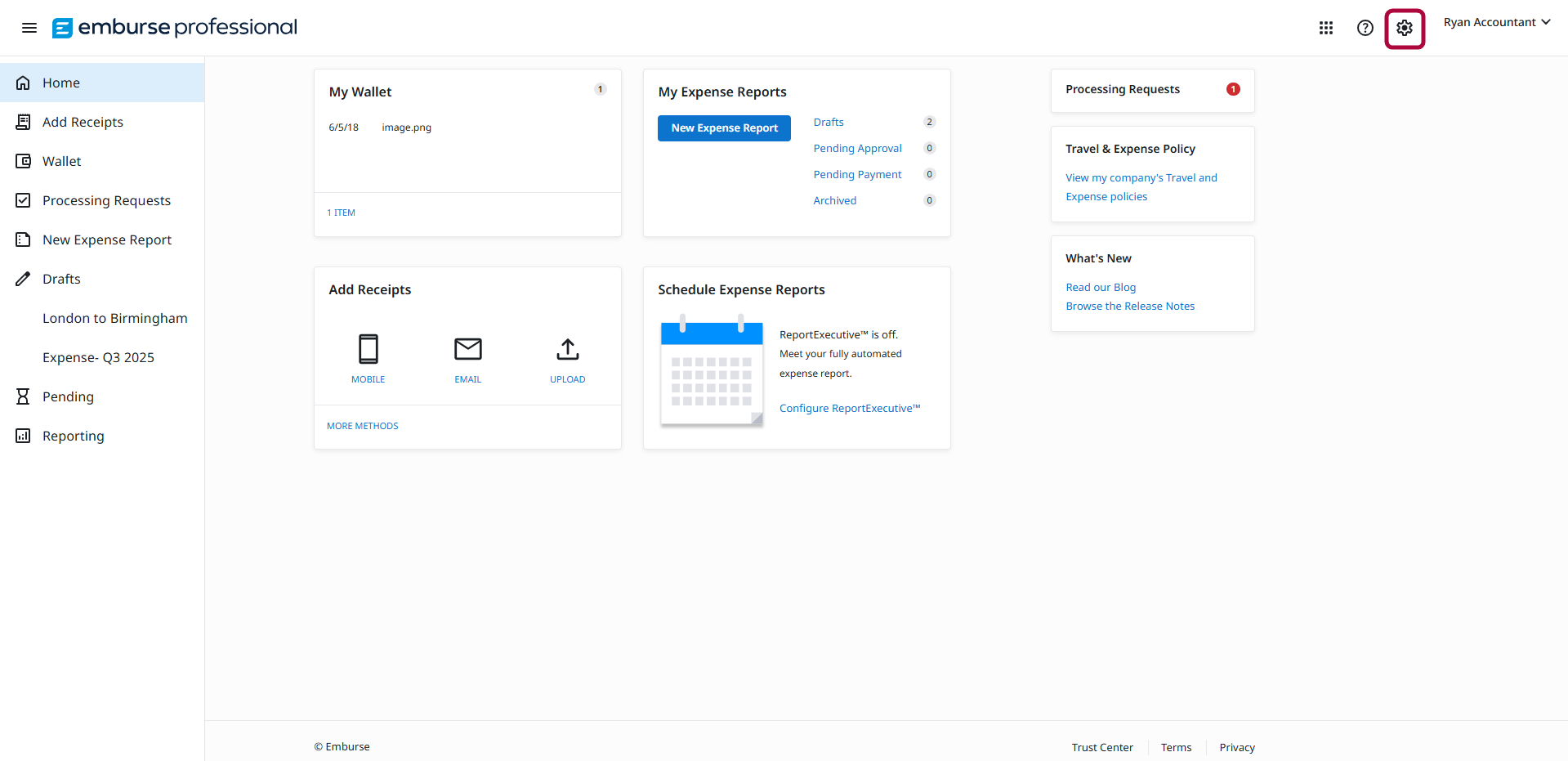Select the Expense- Q3 2025 draft

[98, 357]
